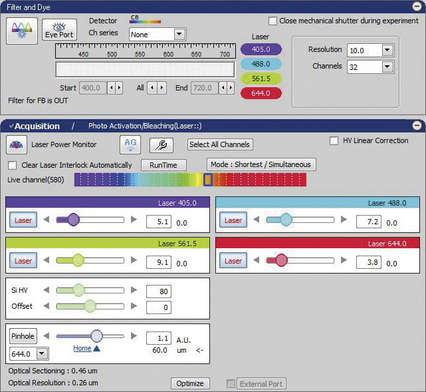Click the End wavelength field 720.0
Screen dimensions: 426x392
coord(204,88)
